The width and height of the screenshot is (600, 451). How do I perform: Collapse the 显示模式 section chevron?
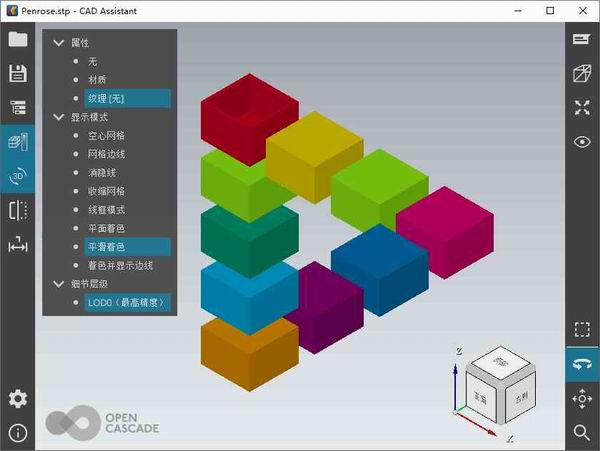pos(59,117)
